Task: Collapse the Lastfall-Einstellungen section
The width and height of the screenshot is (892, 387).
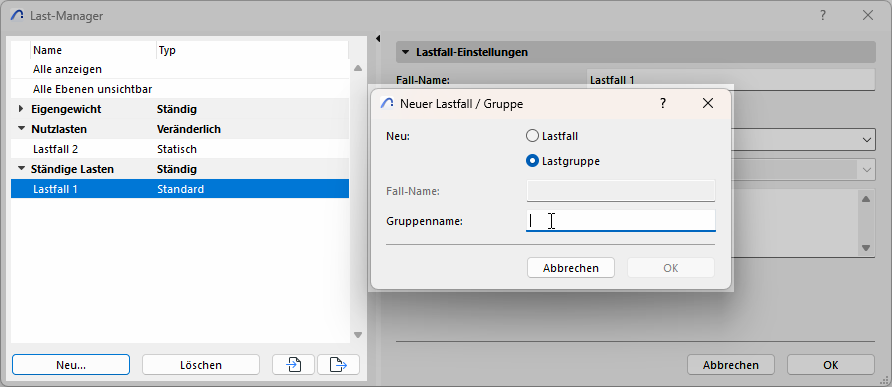Action: [x=406, y=52]
